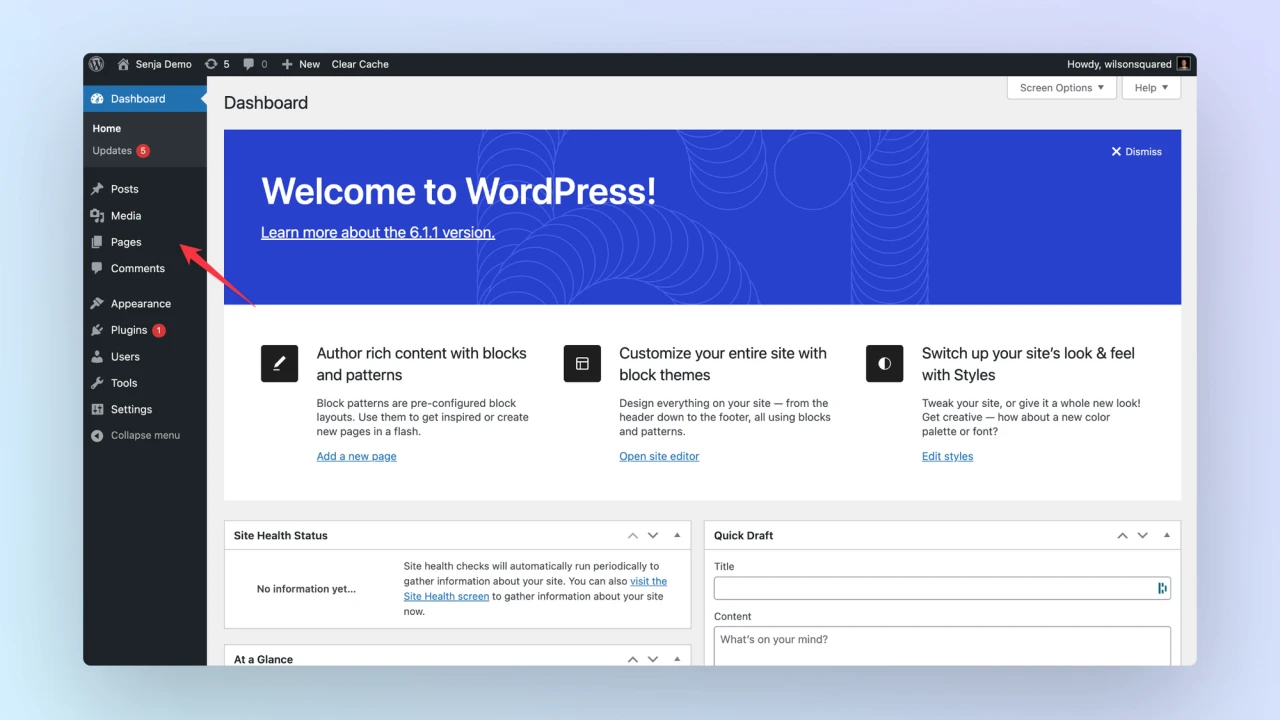Collapse the Site Health Status panel
This screenshot has height=720, width=1280.
click(x=677, y=536)
